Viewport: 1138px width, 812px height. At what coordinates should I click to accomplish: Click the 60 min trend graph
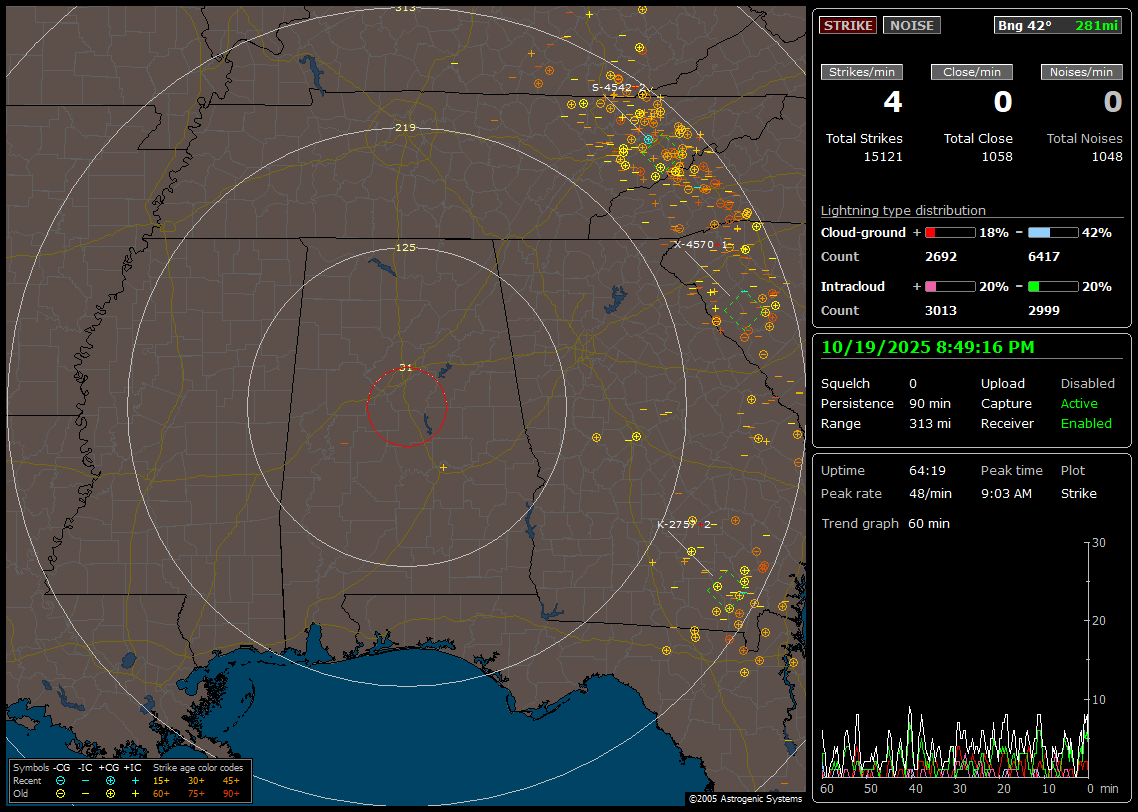coord(955,700)
